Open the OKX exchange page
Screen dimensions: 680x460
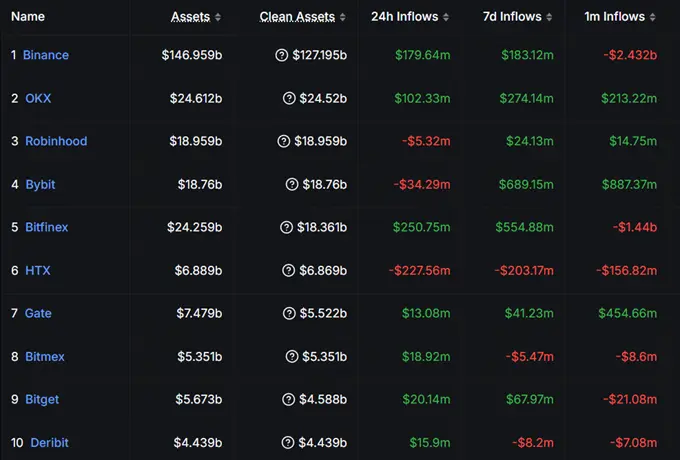click(x=36, y=98)
